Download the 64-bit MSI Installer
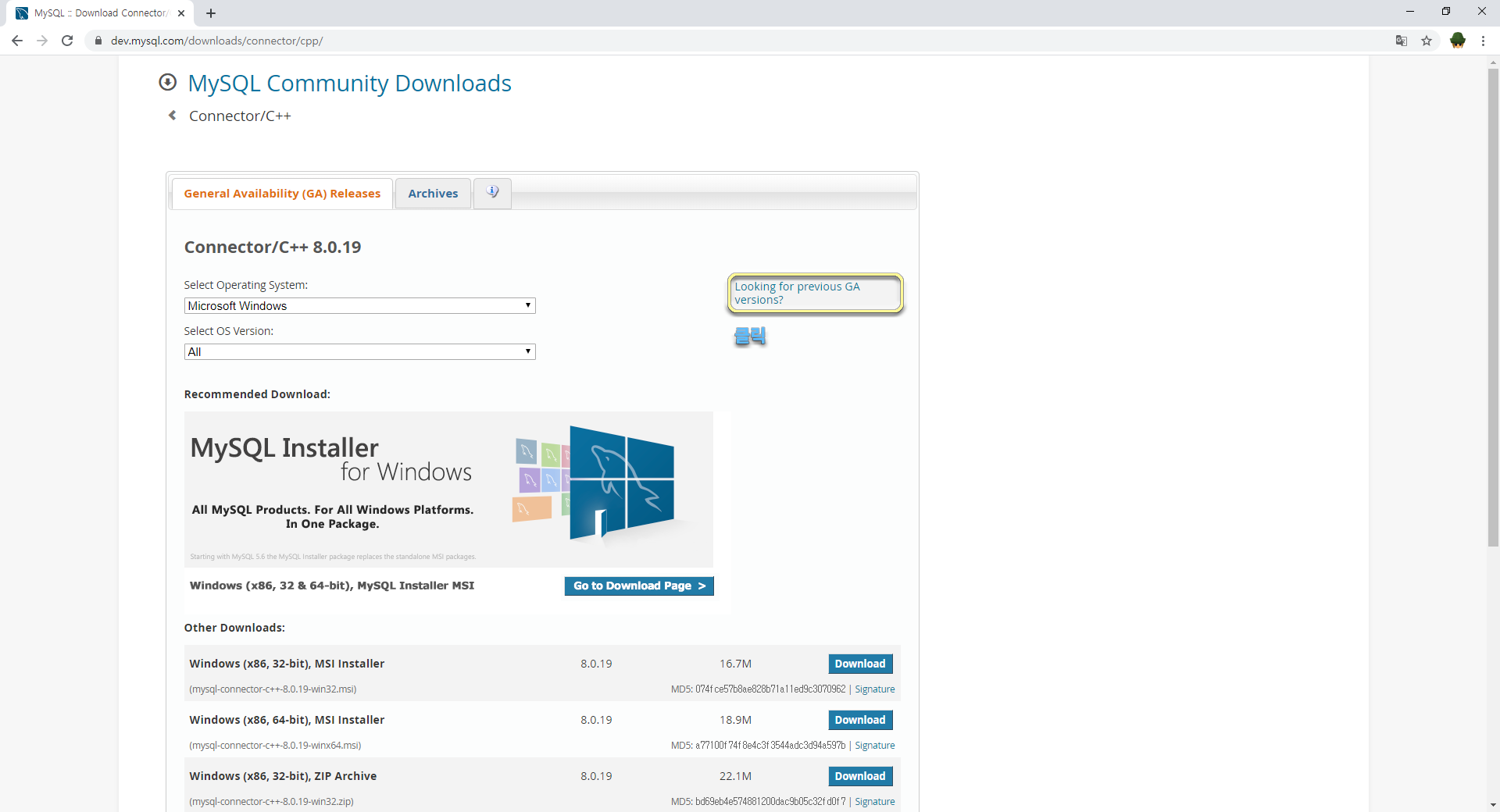The height and width of the screenshot is (812, 1500). (x=860, y=720)
